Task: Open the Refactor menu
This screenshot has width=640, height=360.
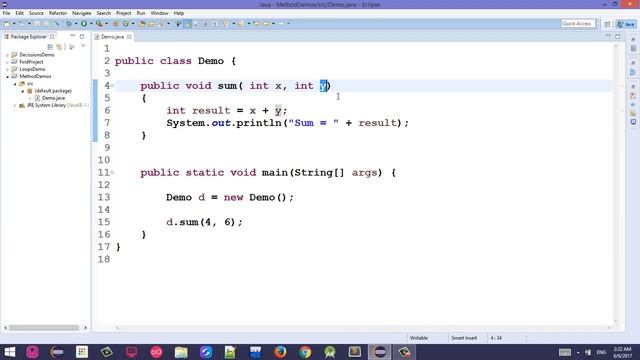Action: pyautogui.click(x=58, y=13)
